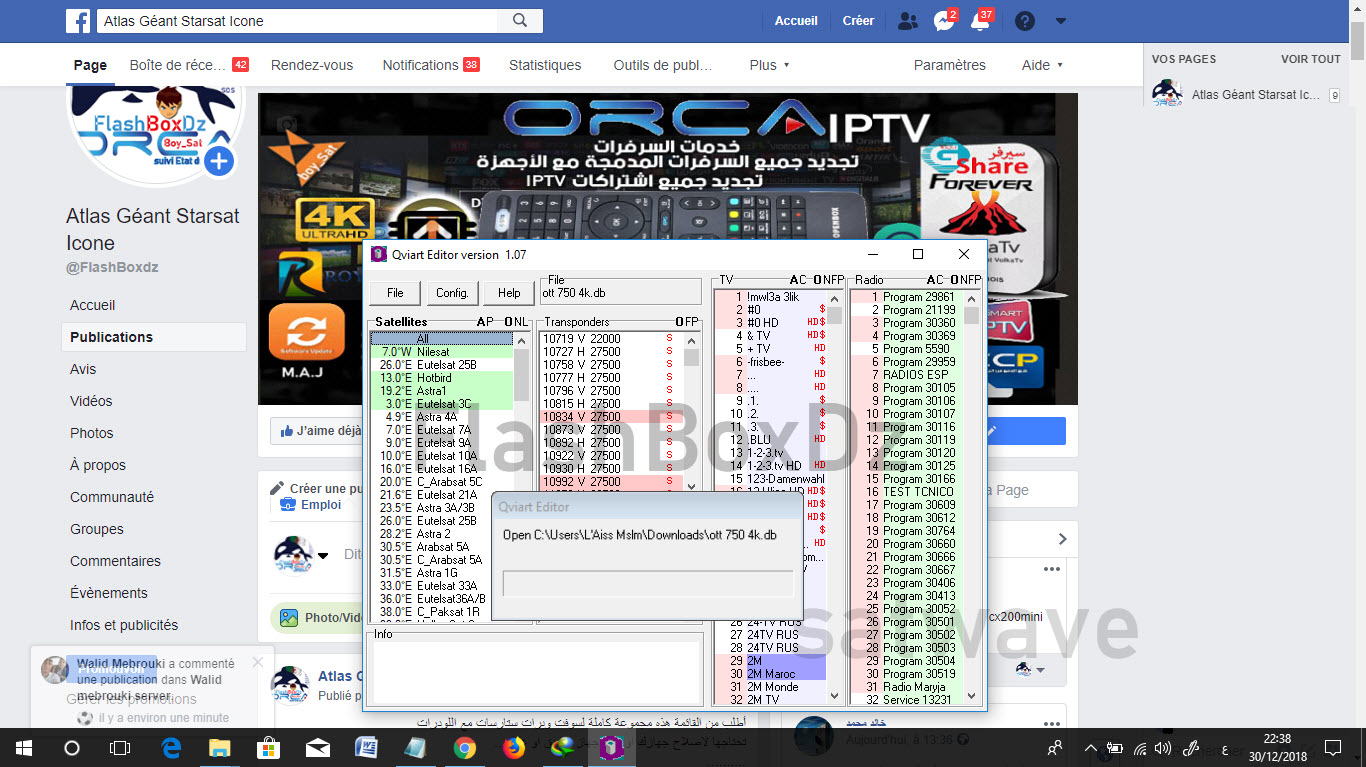
Task: Open Messenger messages icon
Action: click(x=943, y=21)
